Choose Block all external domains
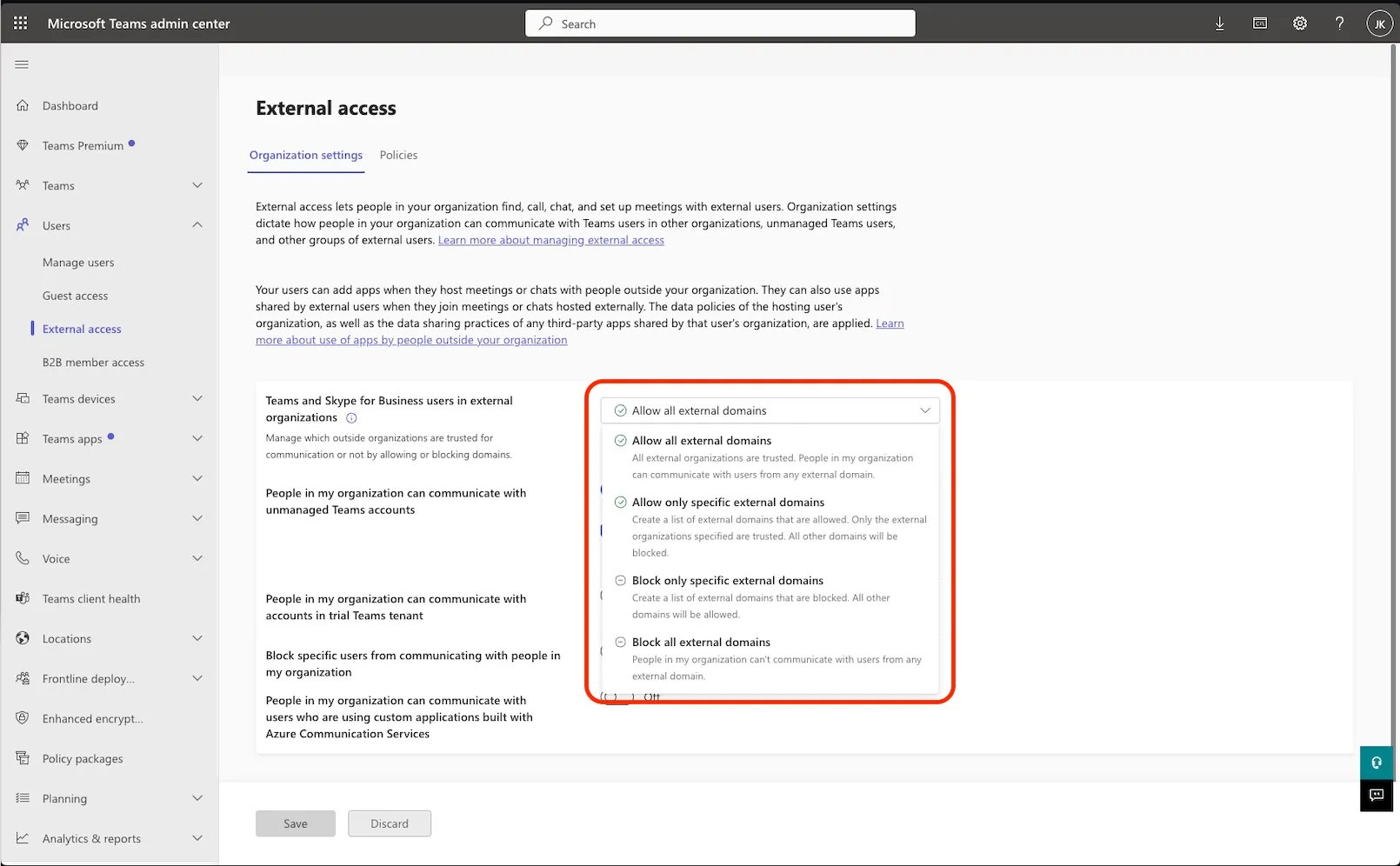Screen dimensions: 1400x866 (770, 659)
